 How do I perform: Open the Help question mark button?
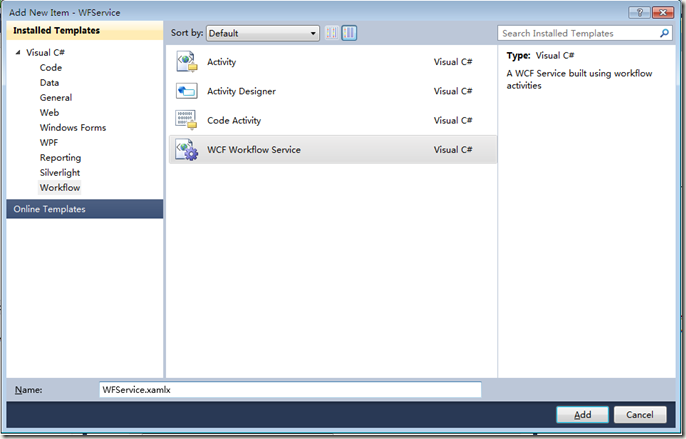click(x=639, y=12)
